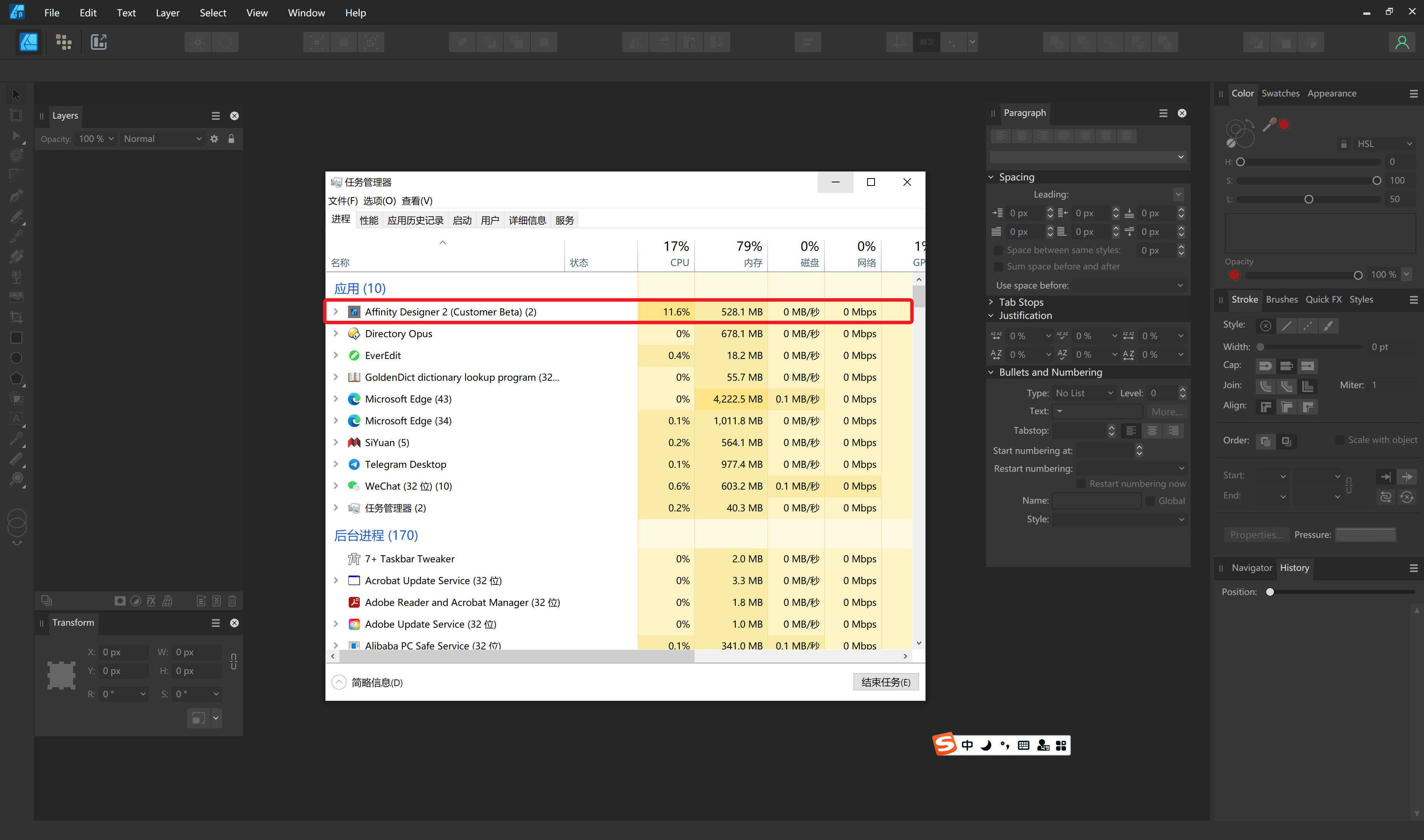
Task: Toggle Sum space before and after checkbox
Action: (998, 267)
